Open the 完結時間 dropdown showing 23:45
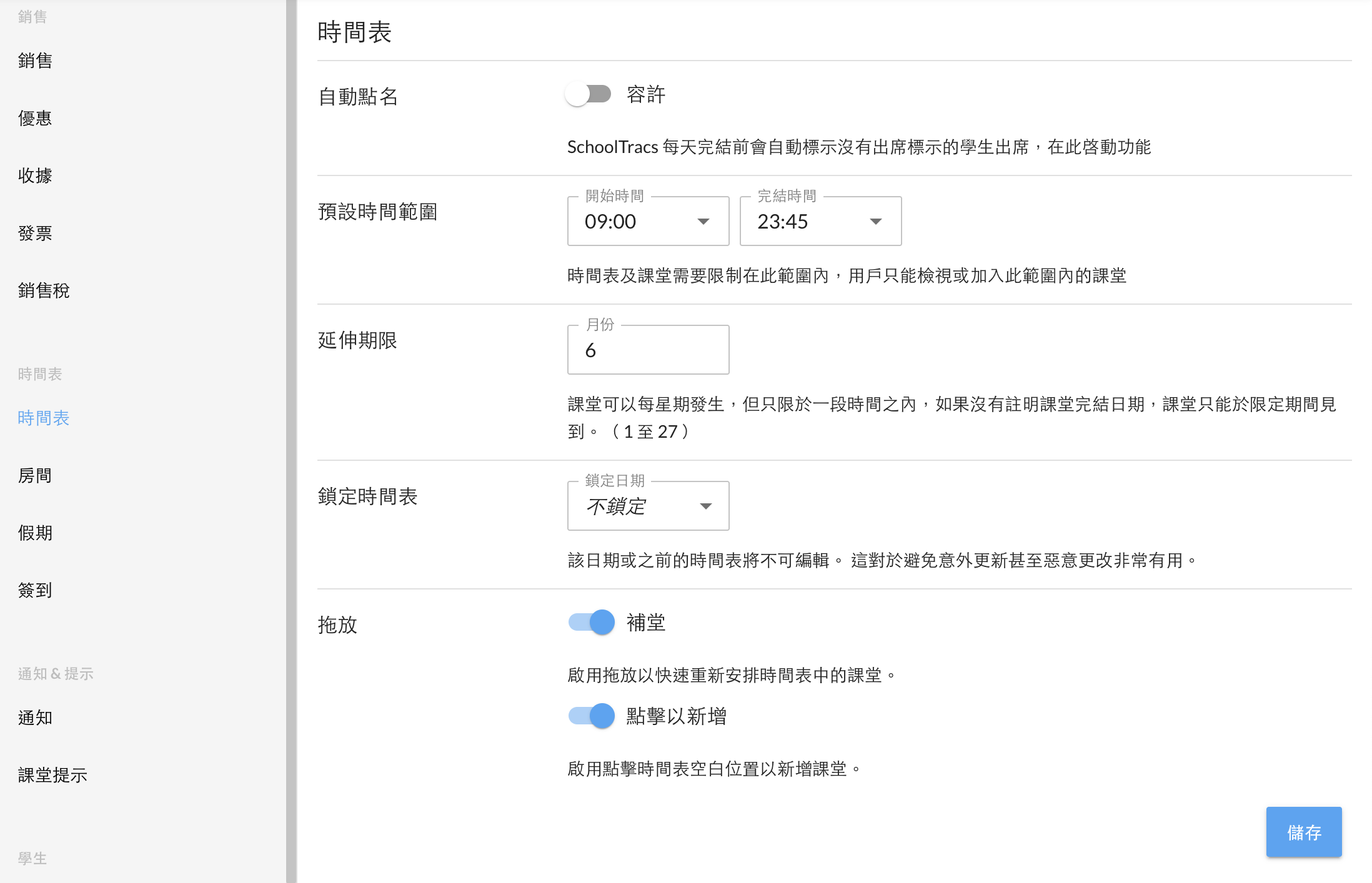The image size is (1372, 883). [820, 222]
